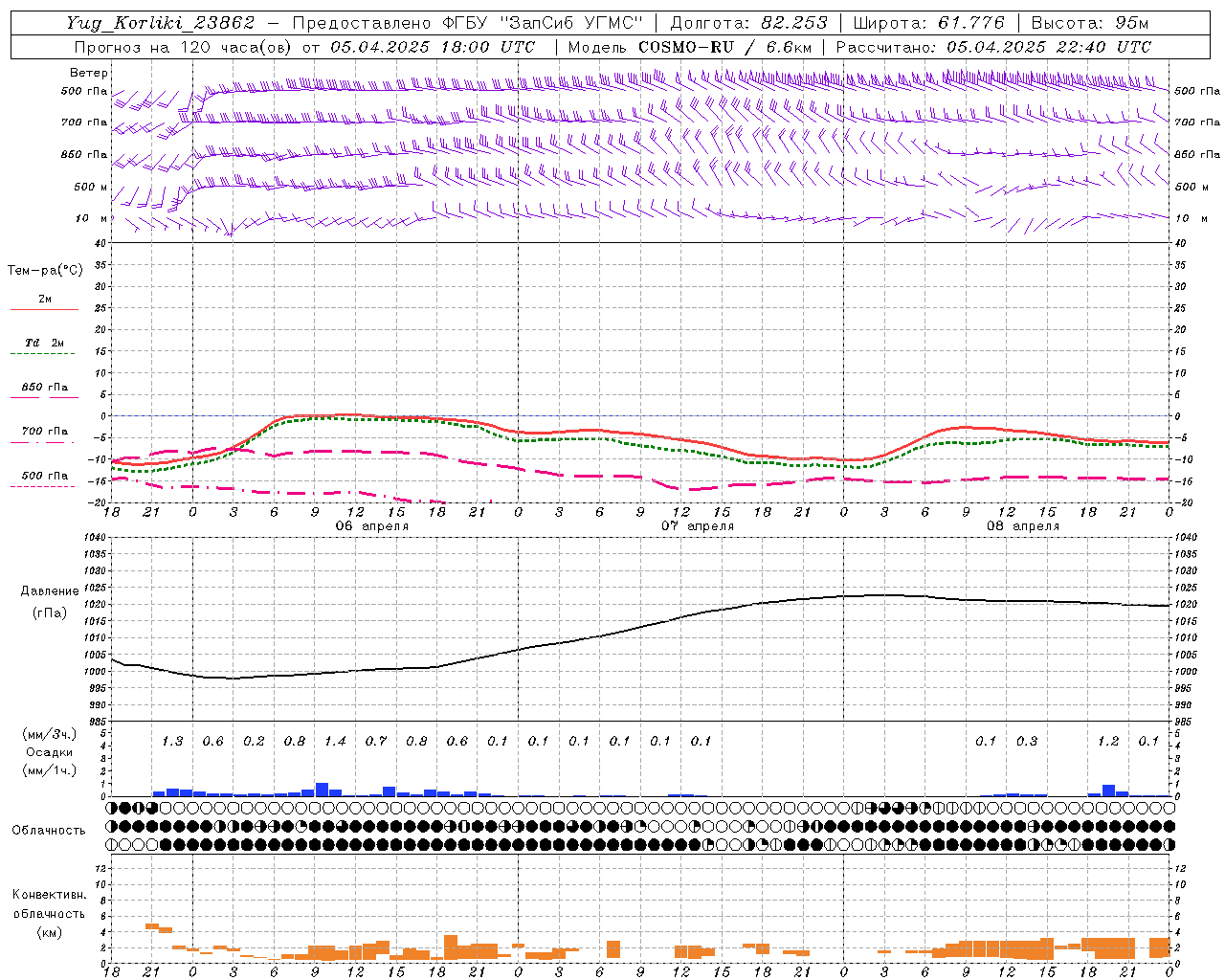Click the model label 'COSMO-RU / 6.6км'
This screenshot has width=1225, height=980.
click(x=724, y=47)
